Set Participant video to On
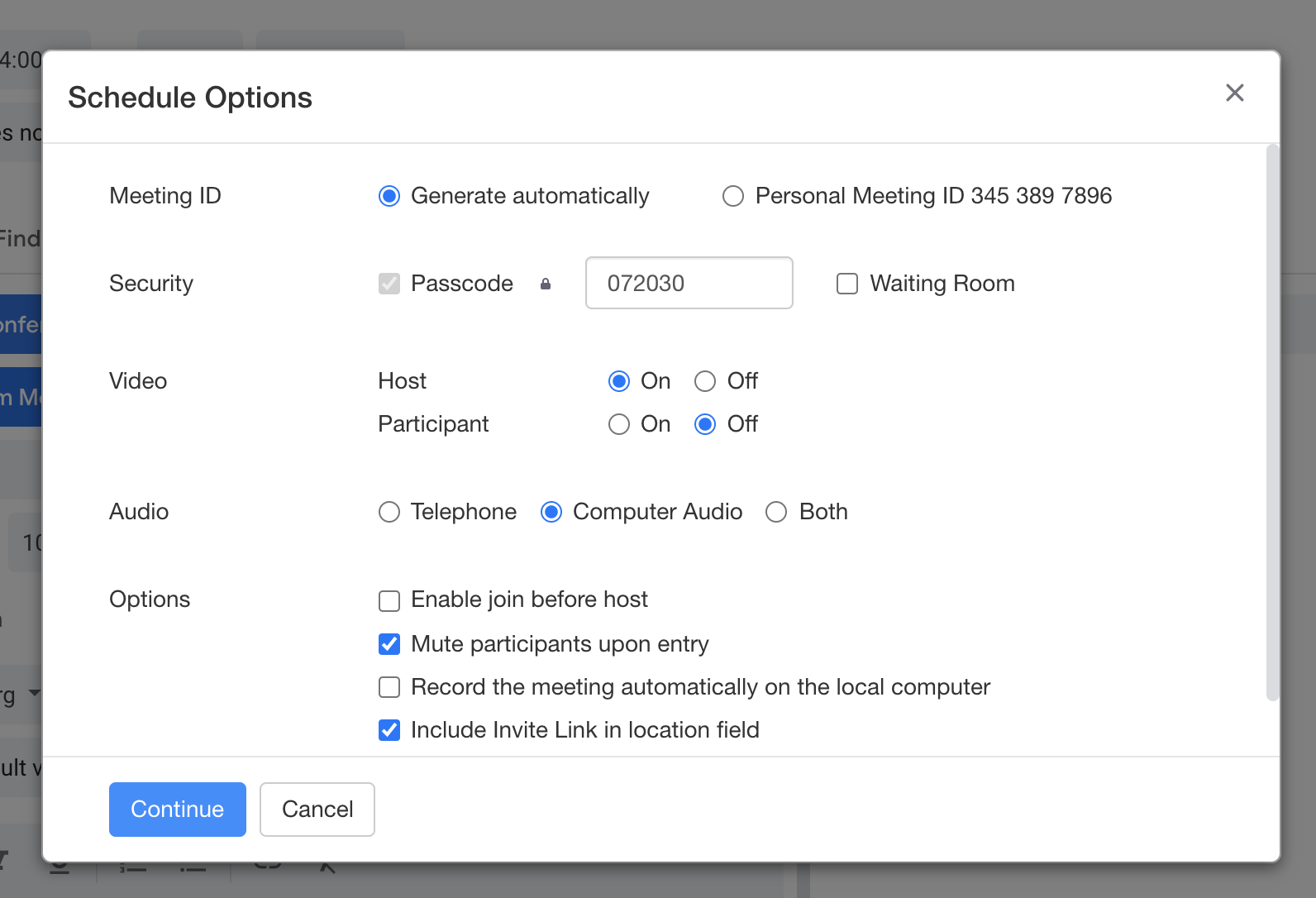Image resolution: width=1316 pixels, height=898 pixels. pos(619,424)
